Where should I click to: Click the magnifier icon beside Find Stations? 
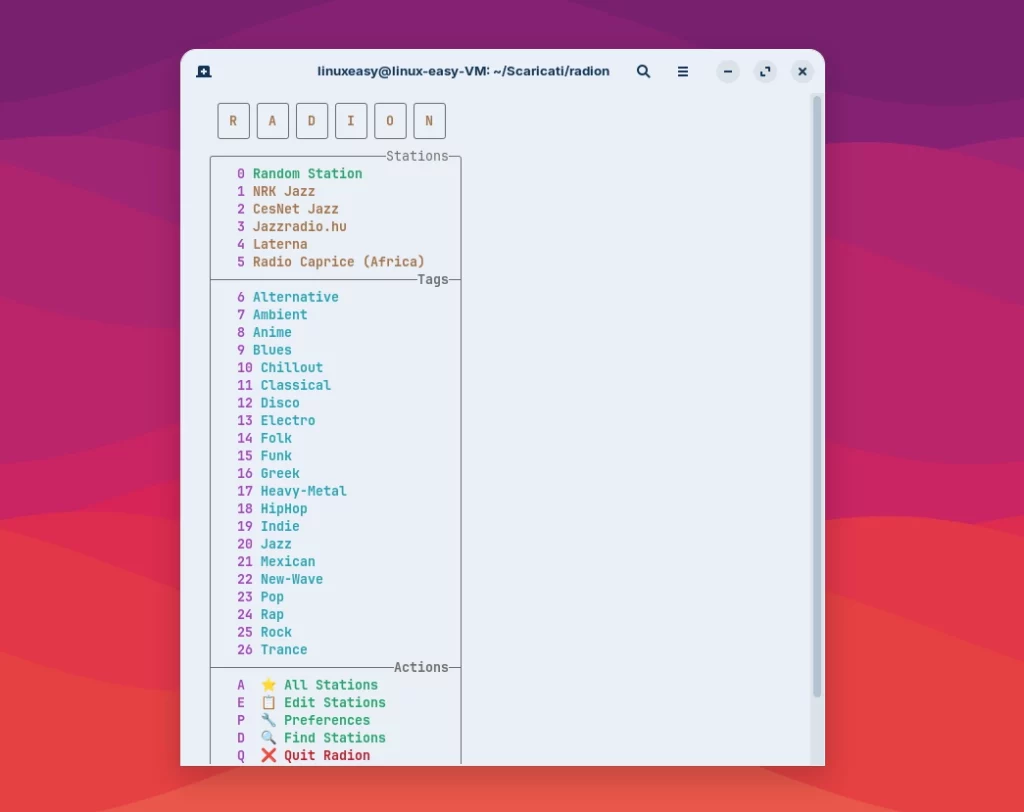click(268, 738)
